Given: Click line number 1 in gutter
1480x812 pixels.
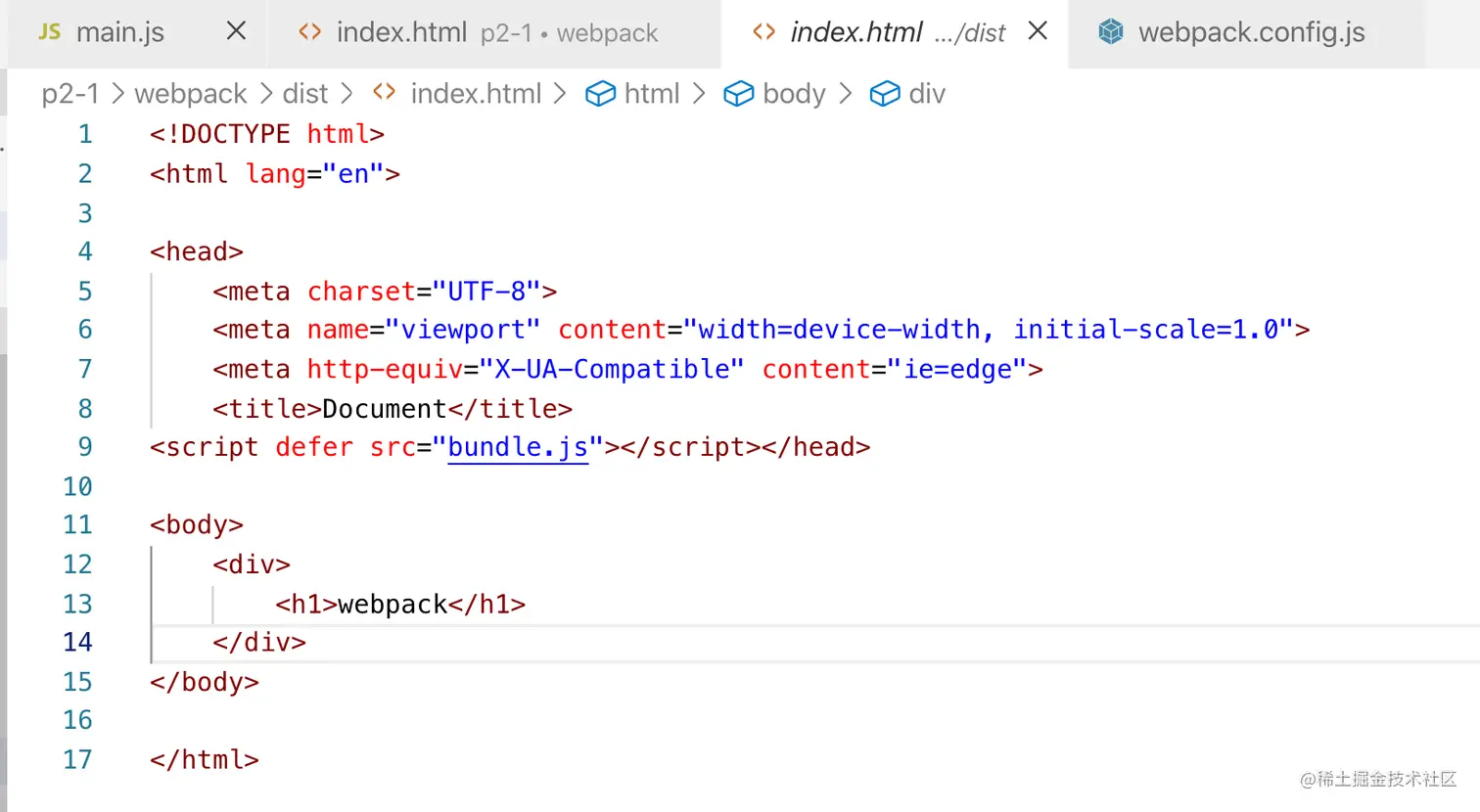Looking at the screenshot, I should (85, 134).
